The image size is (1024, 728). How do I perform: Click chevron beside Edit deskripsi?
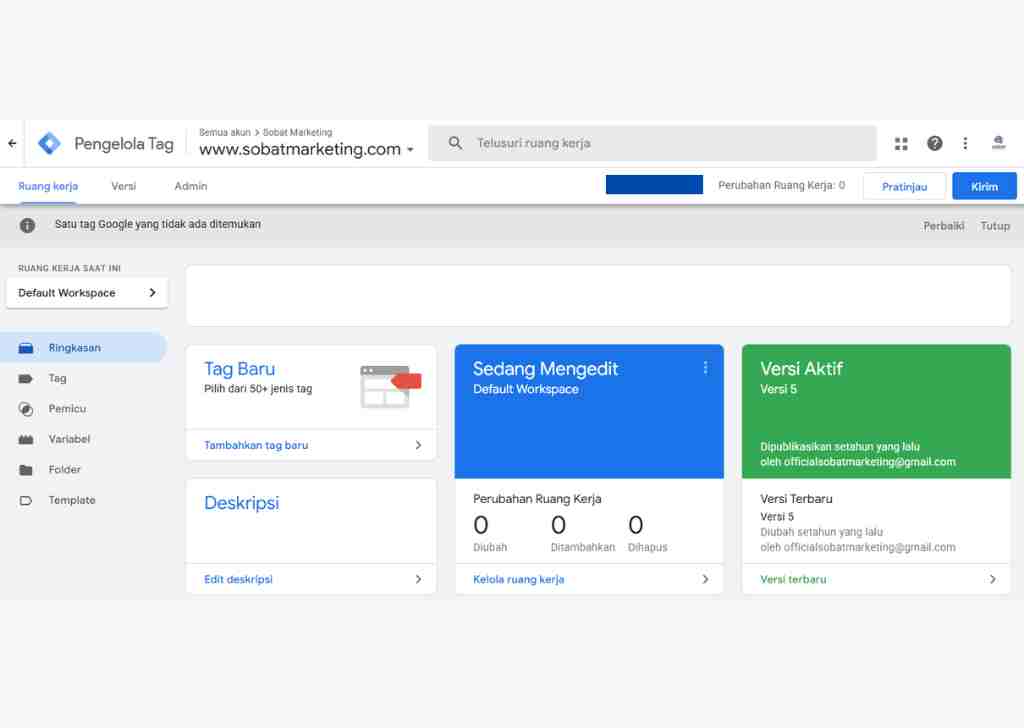(419, 579)
